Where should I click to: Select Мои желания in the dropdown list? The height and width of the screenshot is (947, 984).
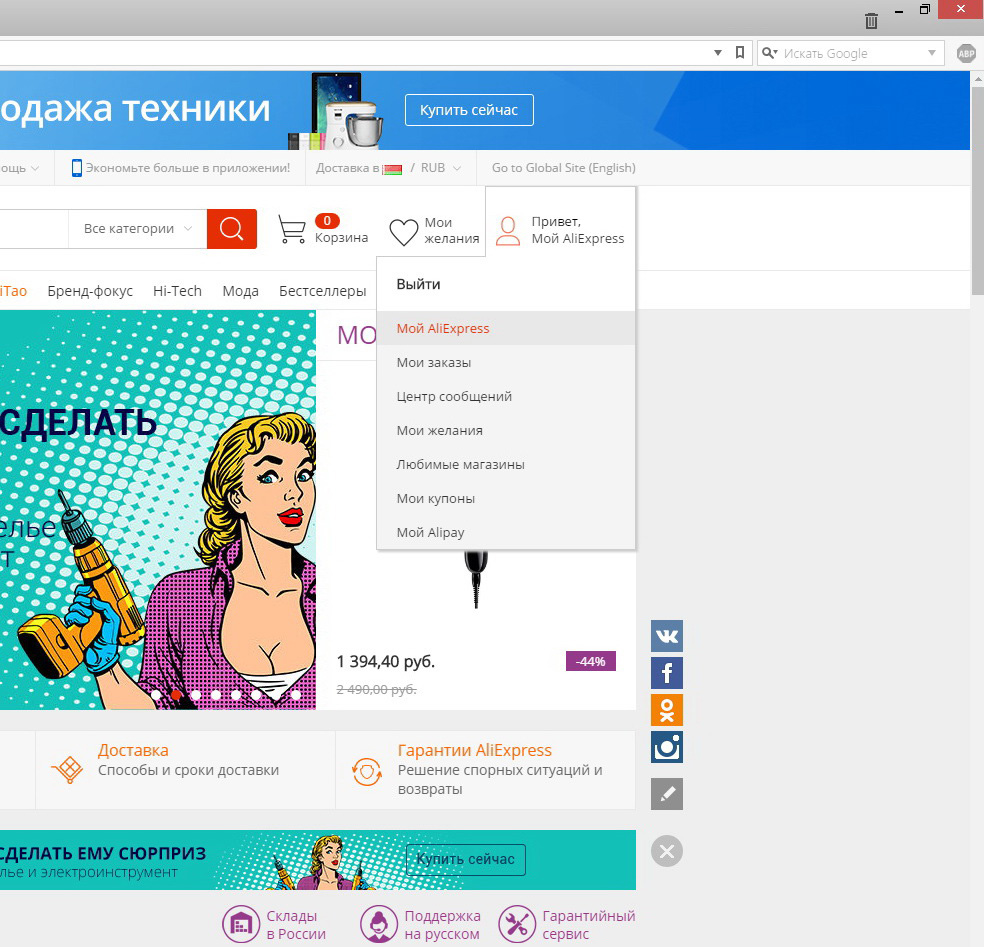click(506, 430)
